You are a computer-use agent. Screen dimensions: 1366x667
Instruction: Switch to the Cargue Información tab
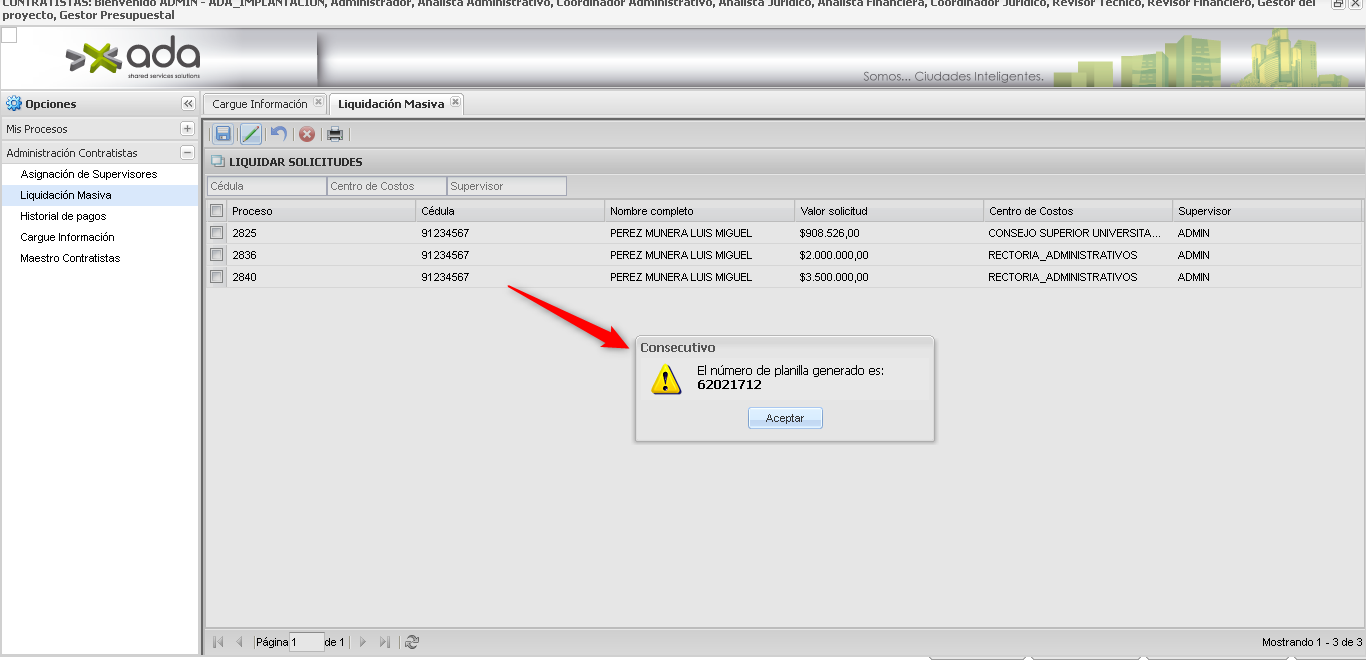point(259,104)
